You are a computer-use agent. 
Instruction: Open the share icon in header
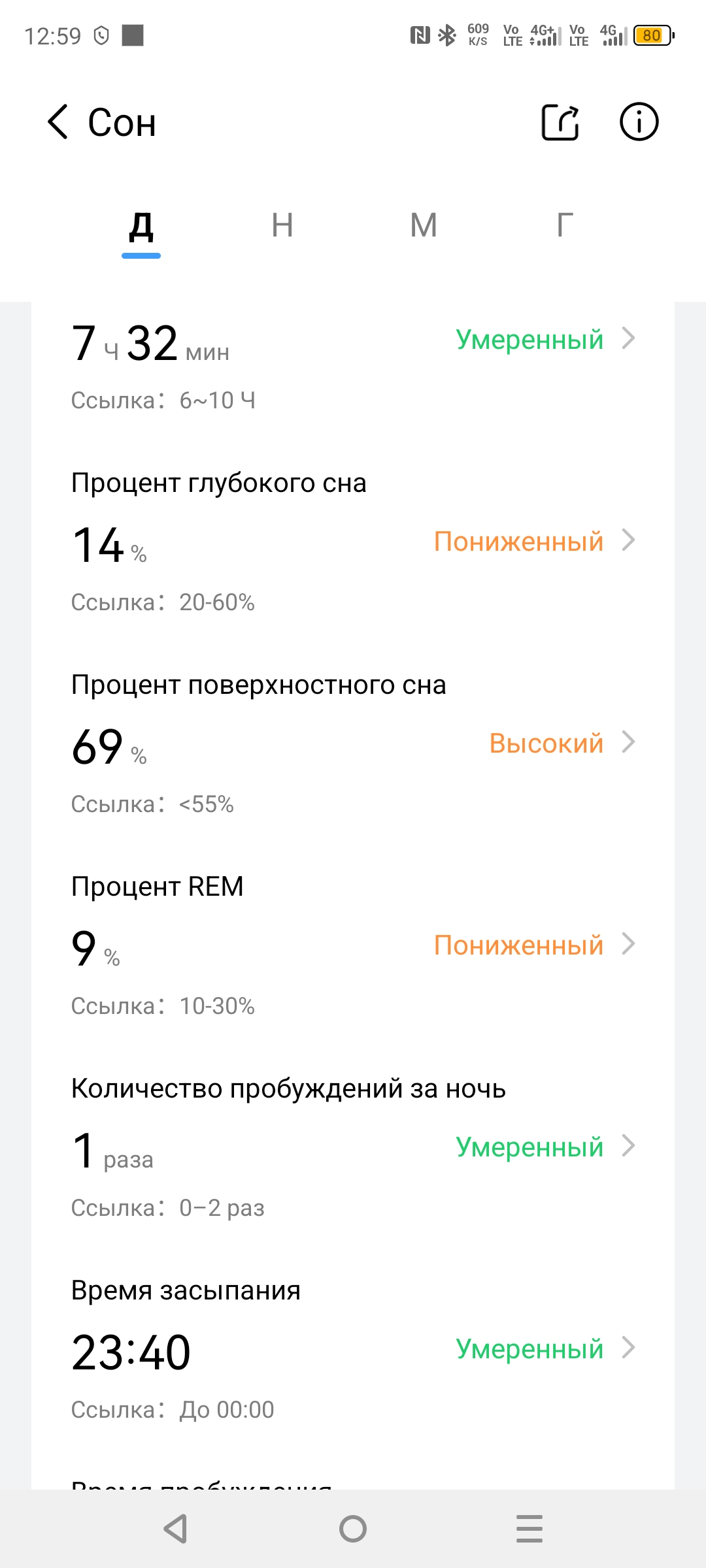pos(560,122)
